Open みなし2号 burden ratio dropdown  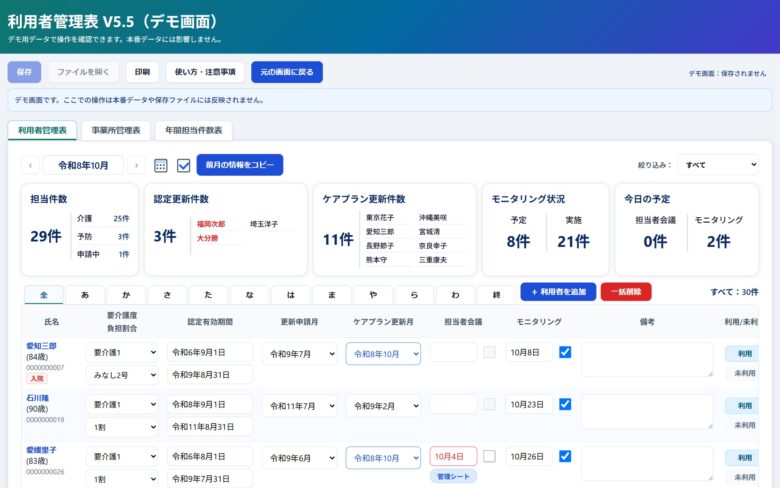coord(122,375)
